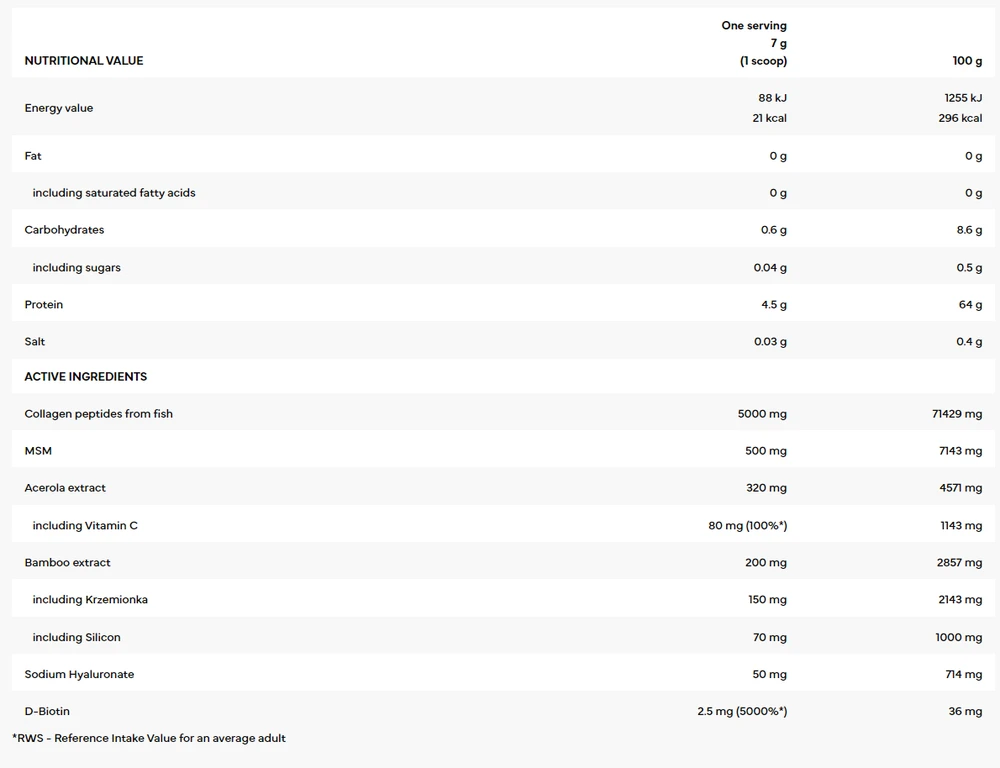Screen dimensions: 1000x768
Task: Select the 2.5 mg (5000%*) biotin value
Action: click(742, 711)
